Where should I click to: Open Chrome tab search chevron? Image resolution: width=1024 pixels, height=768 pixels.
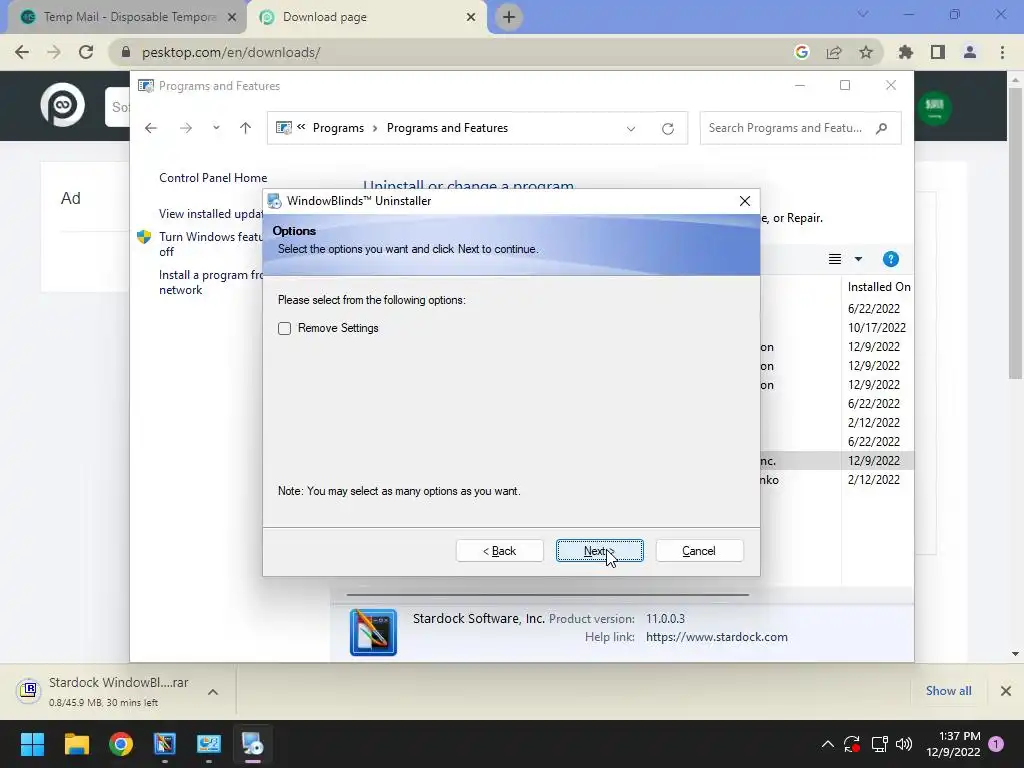(x=863, y=14)
